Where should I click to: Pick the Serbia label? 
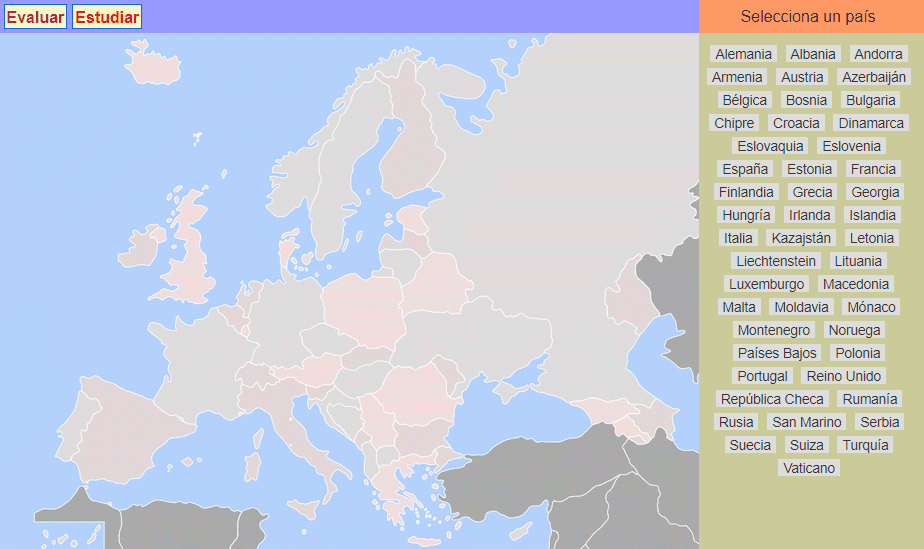(879, 421)
